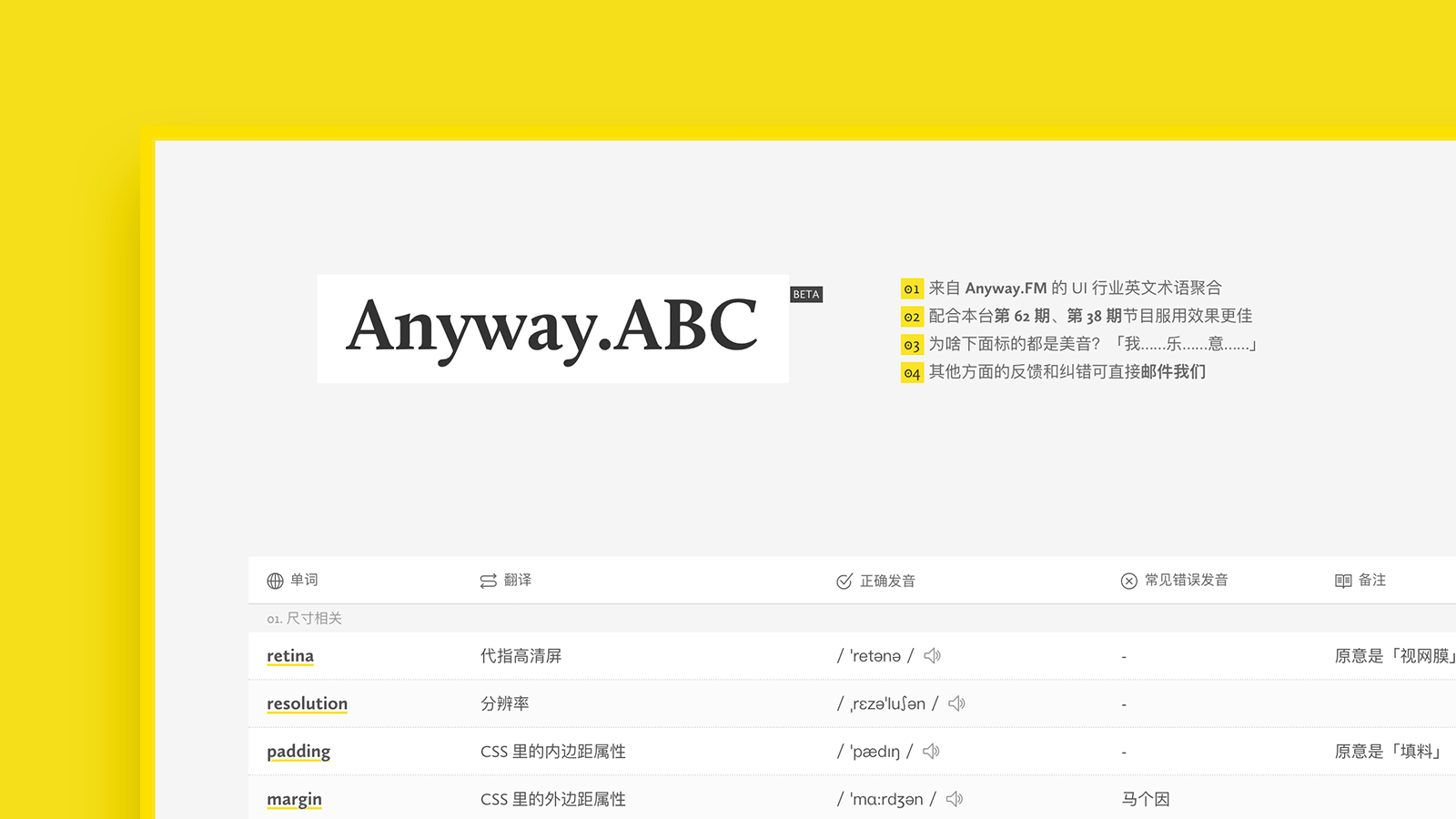Click the book icon beside 备注
This screenshot has width=1456, height=819.
pos(1343,581)
